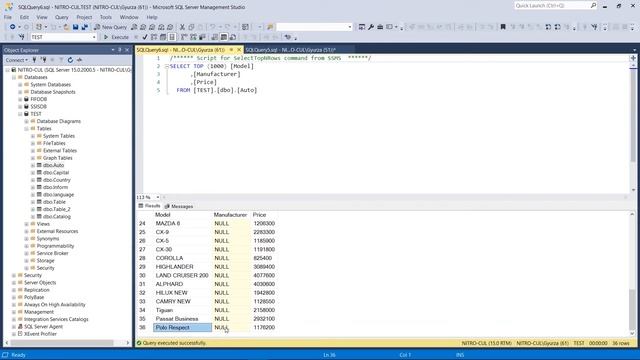
Task: Select the 'Polo Respect' cell
Action: click(182, 327)
